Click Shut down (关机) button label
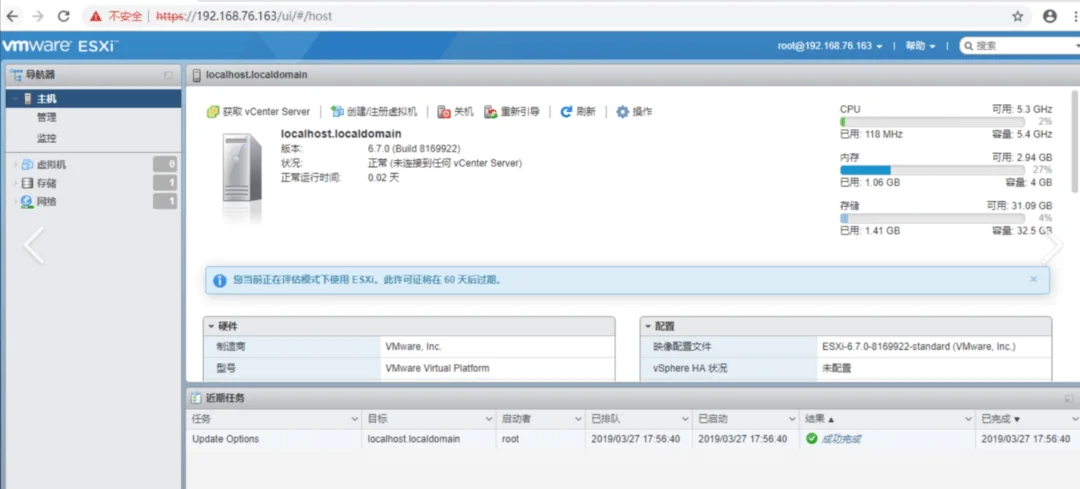This screenshot has height=489, width=1080. pos(464,112)
